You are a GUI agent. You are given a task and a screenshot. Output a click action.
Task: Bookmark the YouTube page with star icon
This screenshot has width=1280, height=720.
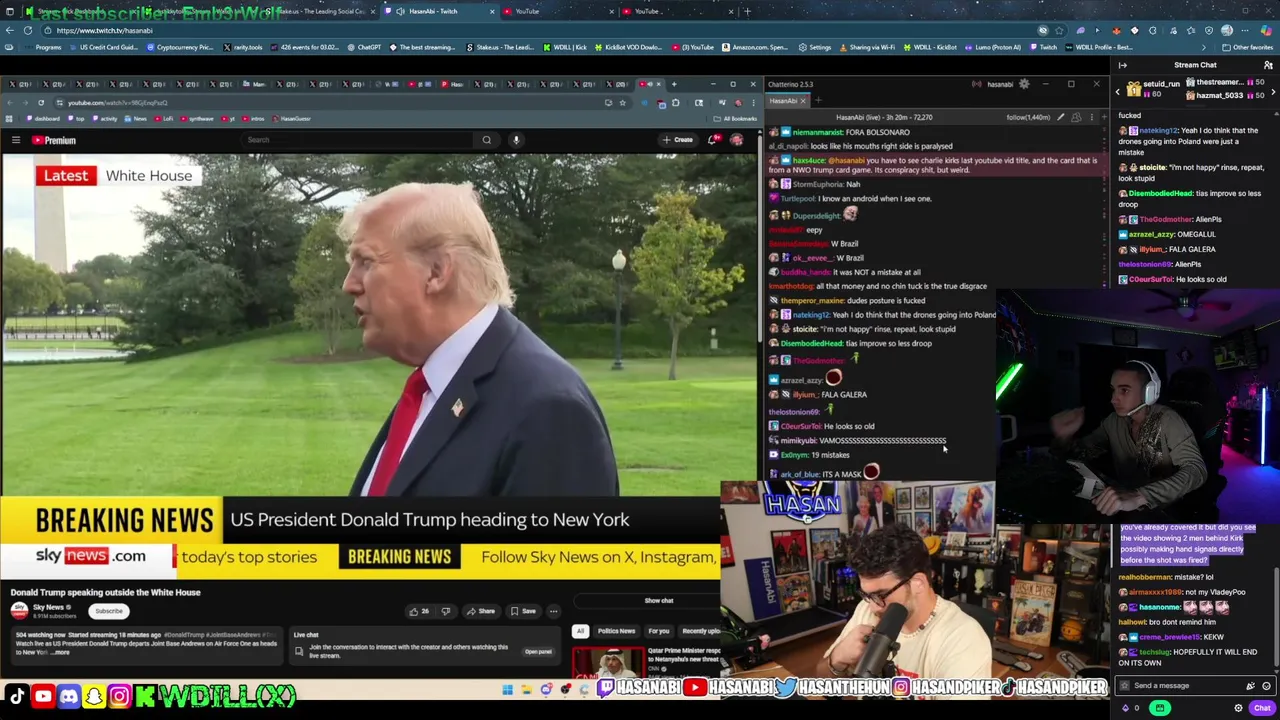click(x=622, y=103)
